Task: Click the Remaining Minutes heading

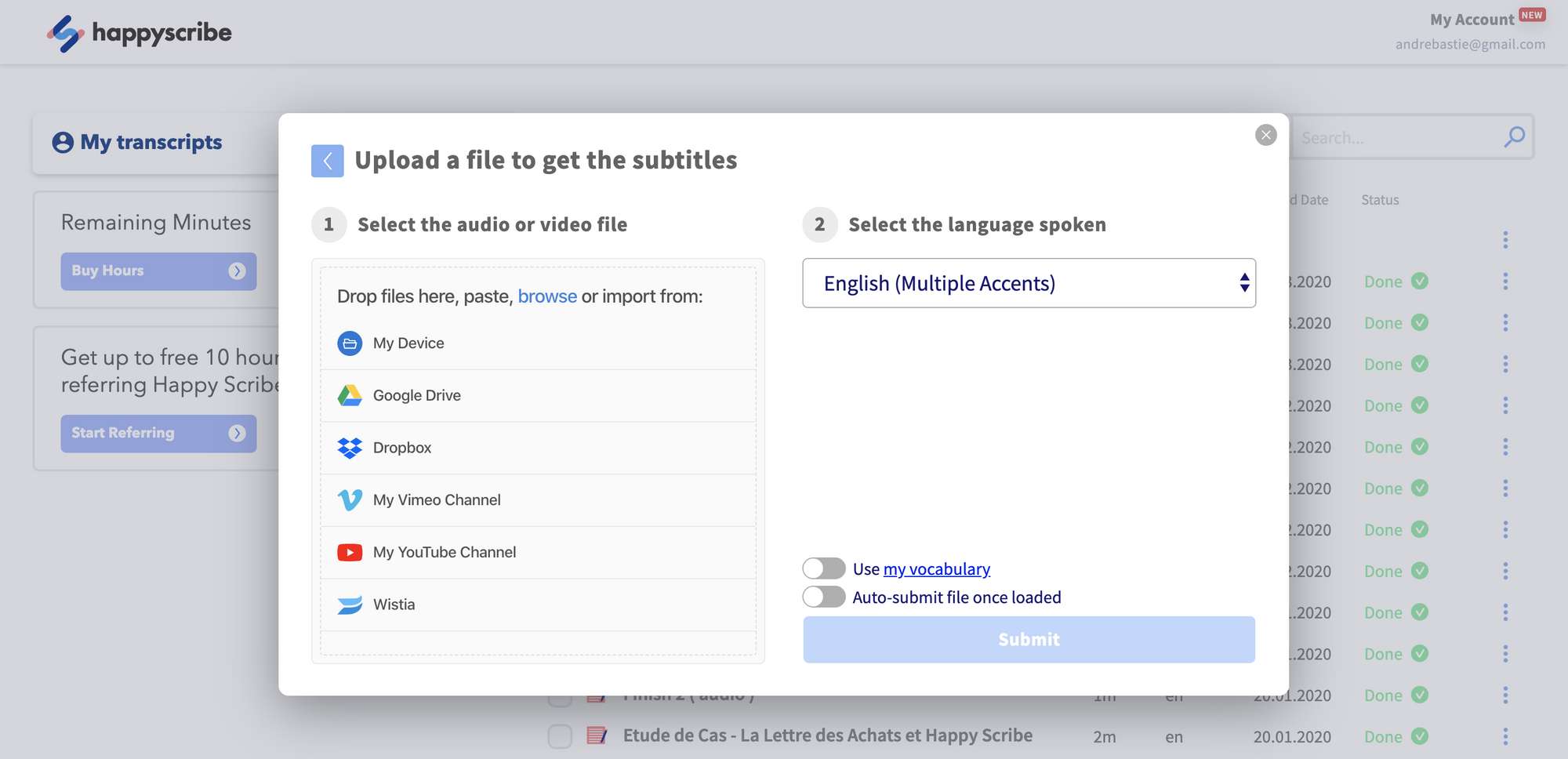Action: [156, 223]
